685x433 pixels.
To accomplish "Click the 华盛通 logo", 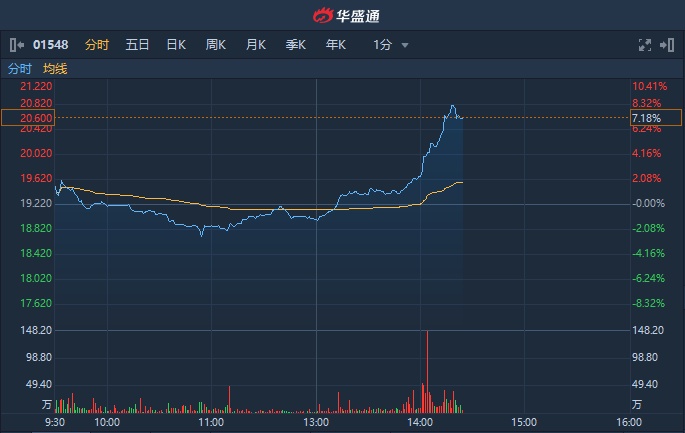I will point(342,15).
